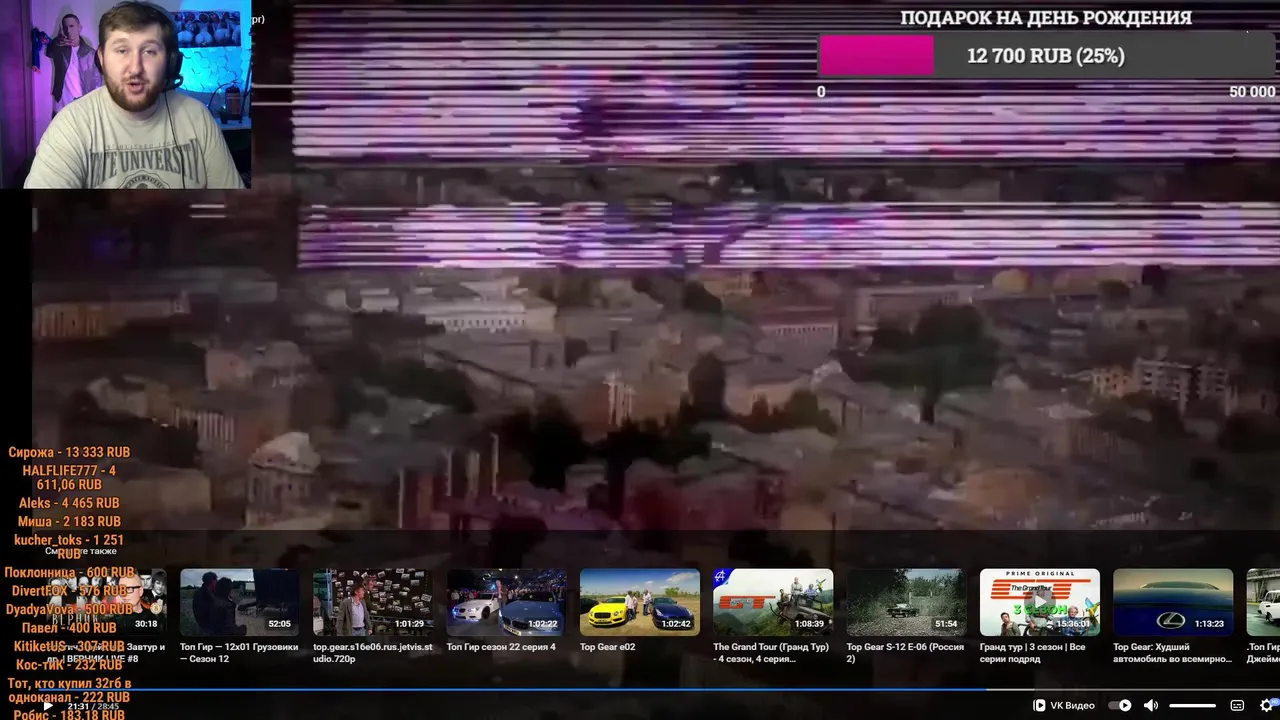The height and width of the screenshot is (720, 1280).
Task: Click donor entry 'Миша - 2 183 RUB'
Action: coord(69,522)
